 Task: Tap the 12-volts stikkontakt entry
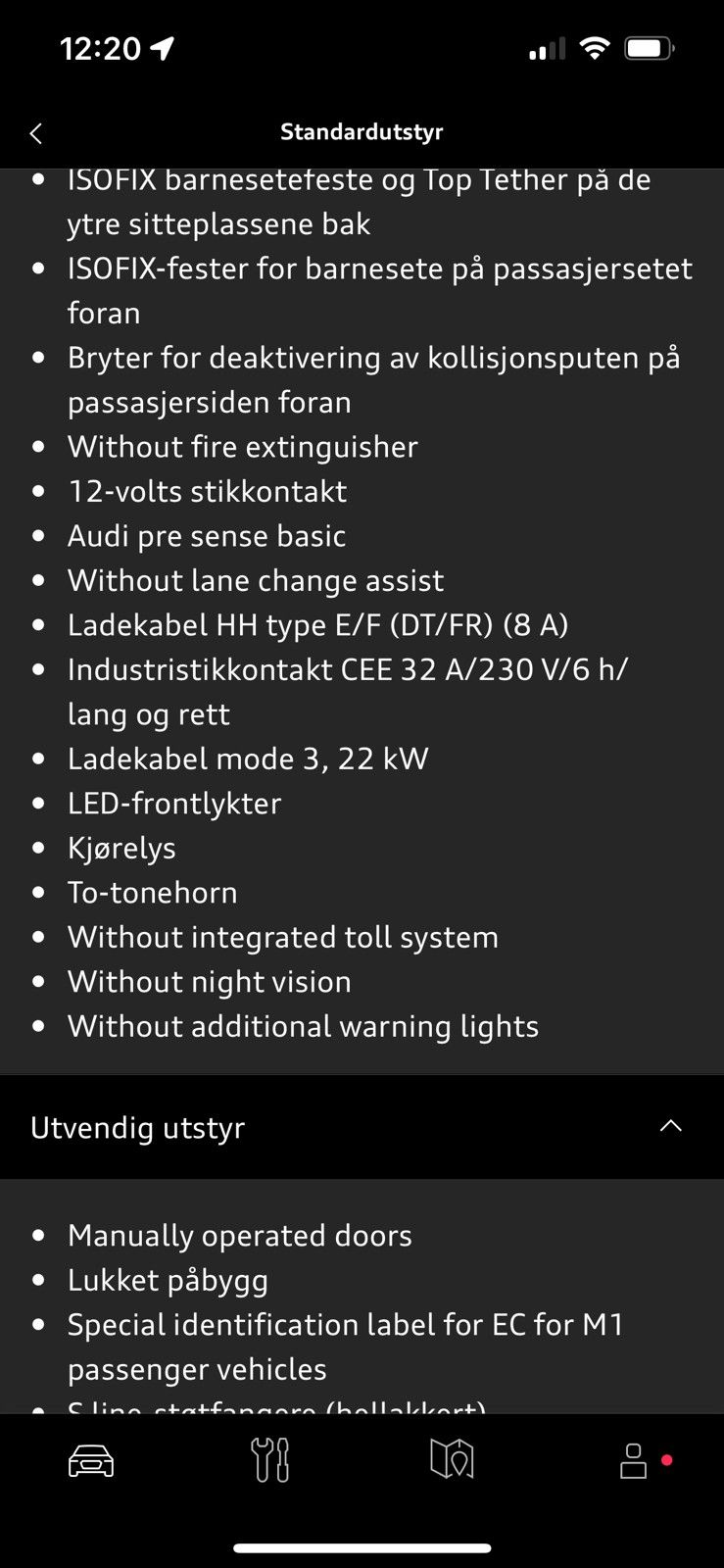pos(208,491)
